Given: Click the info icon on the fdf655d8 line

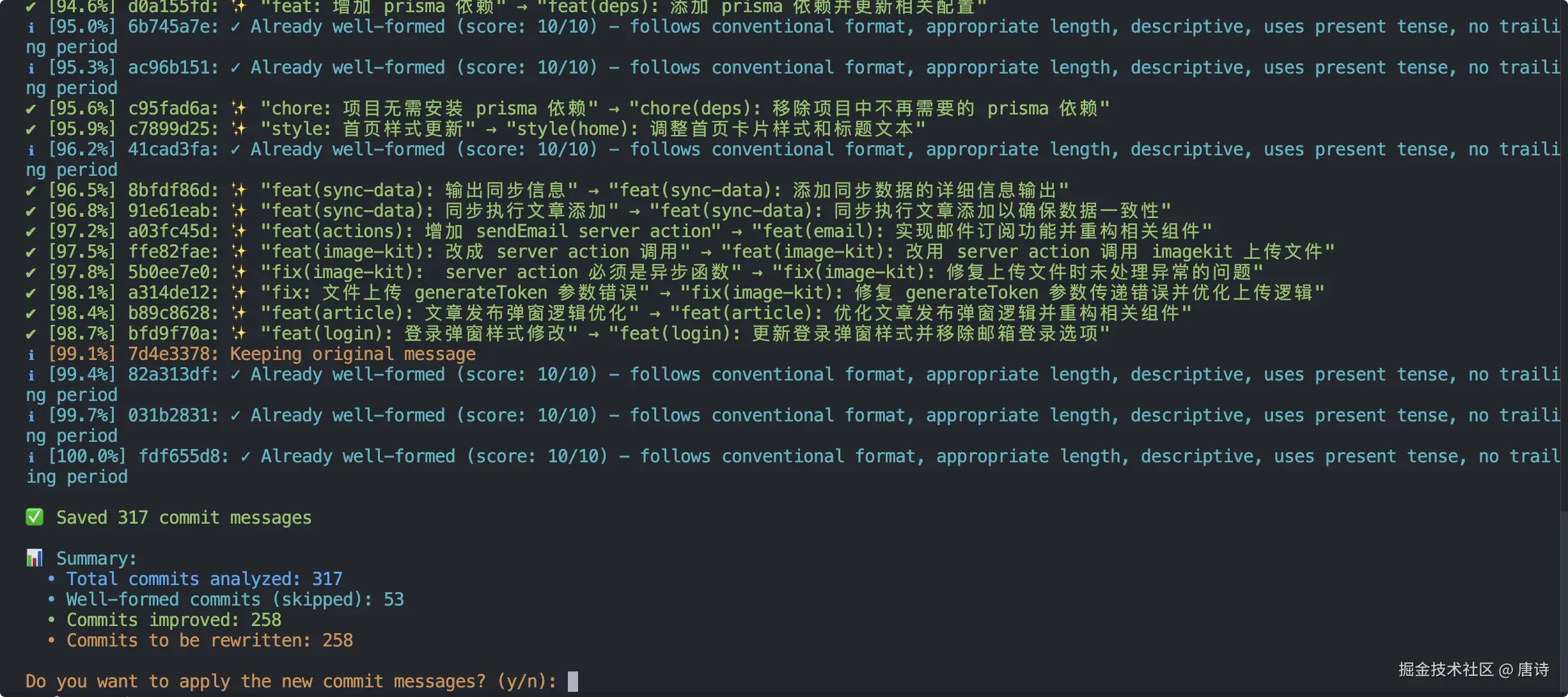Looking at the screenshot, I should [31, 457].
